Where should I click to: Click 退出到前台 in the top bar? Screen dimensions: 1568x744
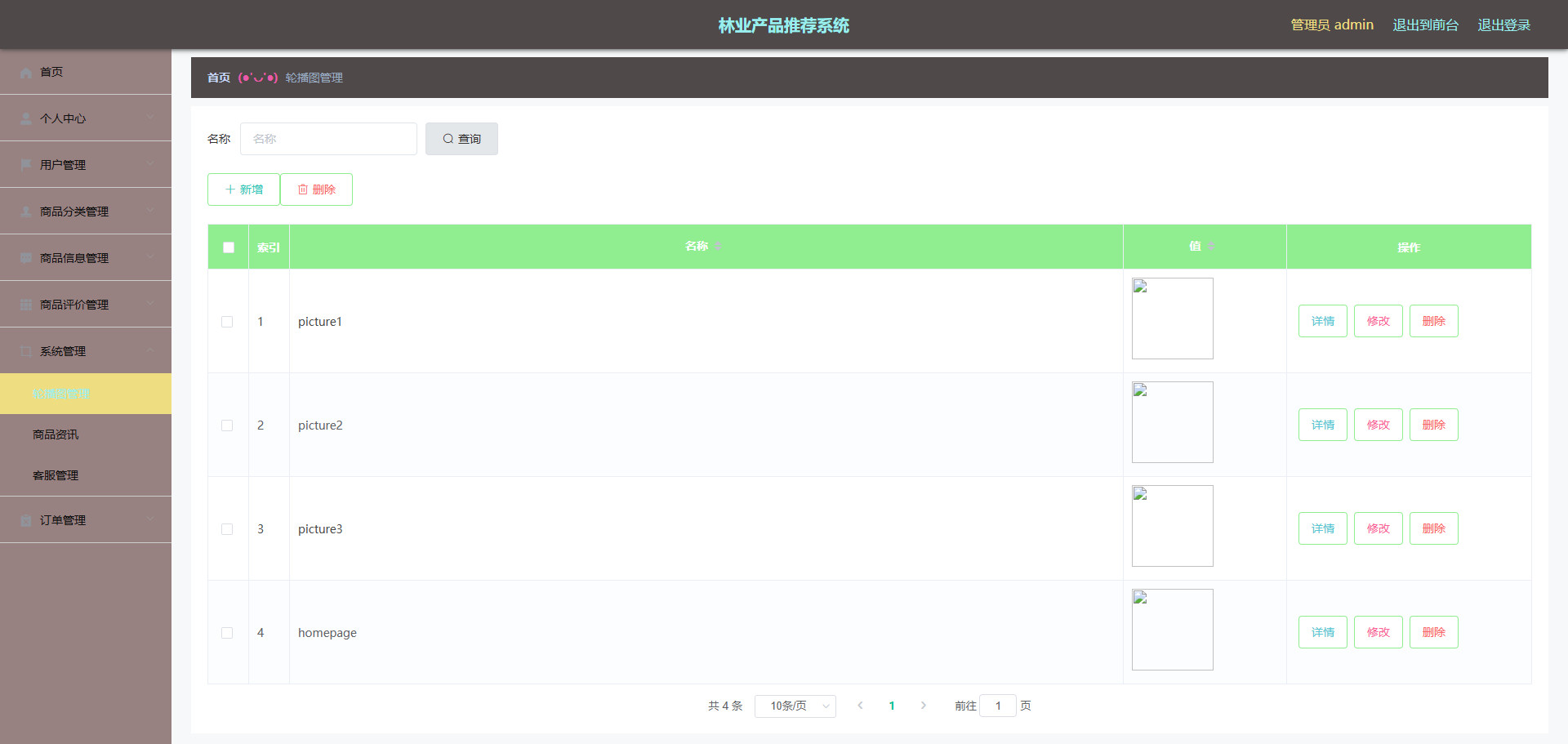[x=1425, y=25]
